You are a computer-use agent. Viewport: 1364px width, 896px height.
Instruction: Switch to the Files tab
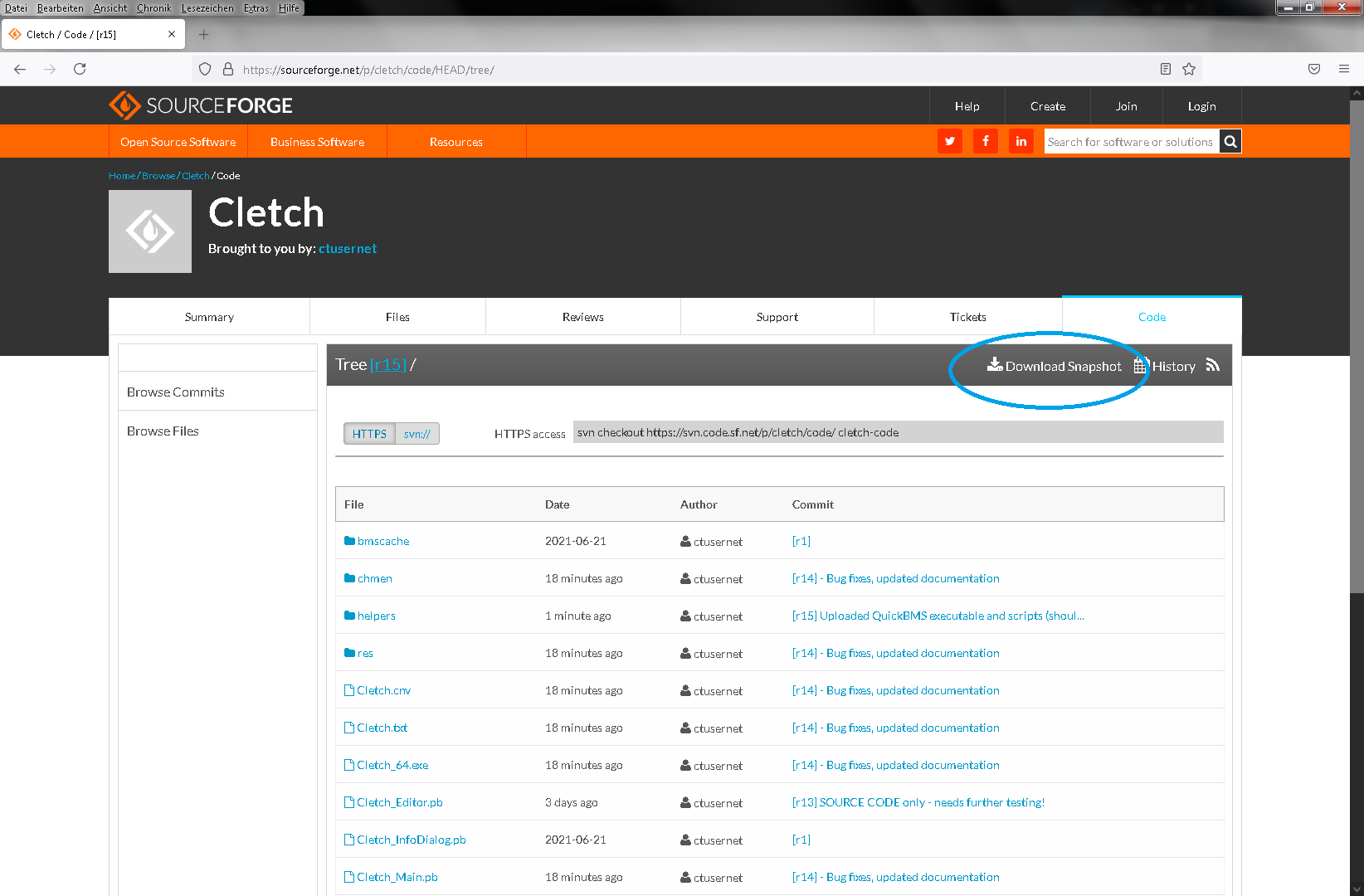pos(397,317)
